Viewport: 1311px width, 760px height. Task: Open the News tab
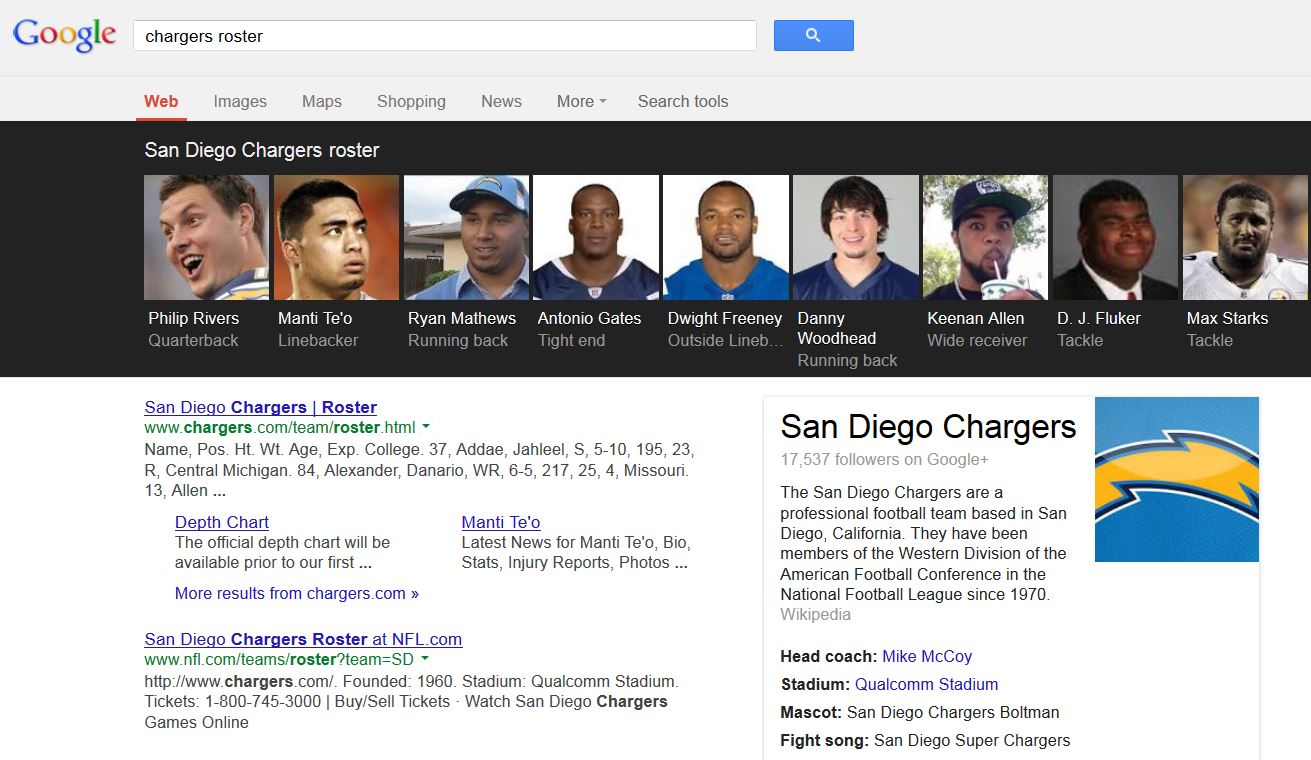pos(501,101)
